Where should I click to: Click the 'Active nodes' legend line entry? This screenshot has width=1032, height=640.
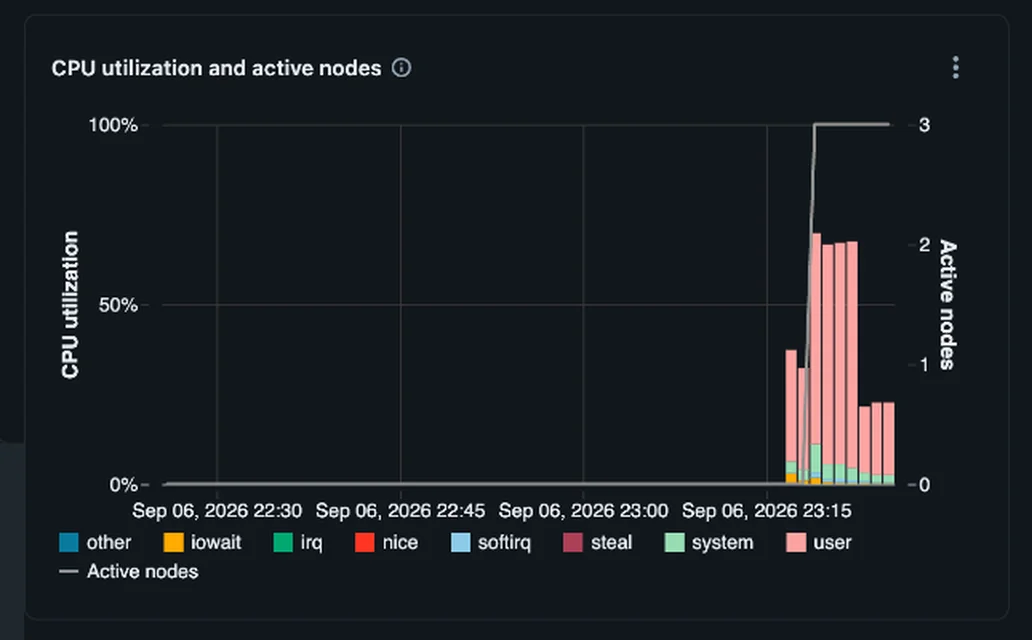[129, 571]
